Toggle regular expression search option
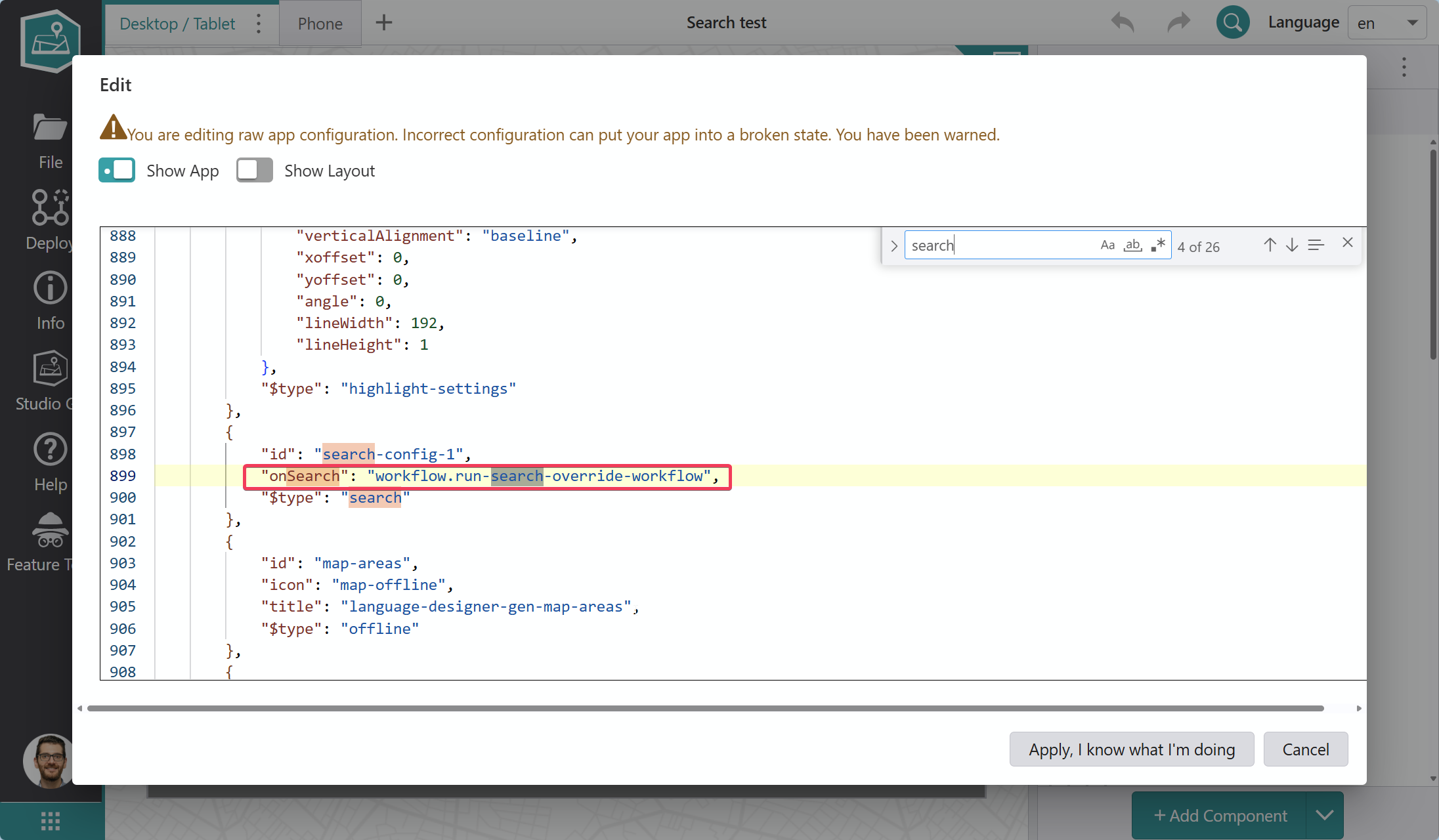Screen dimensions: 1439x840 [1158, 245]
